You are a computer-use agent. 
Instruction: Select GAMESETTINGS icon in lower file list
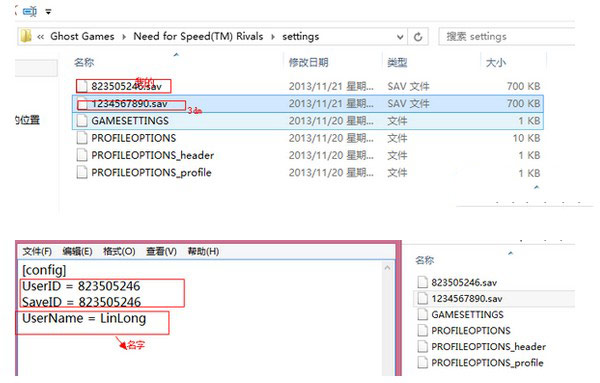click(422, 315)
